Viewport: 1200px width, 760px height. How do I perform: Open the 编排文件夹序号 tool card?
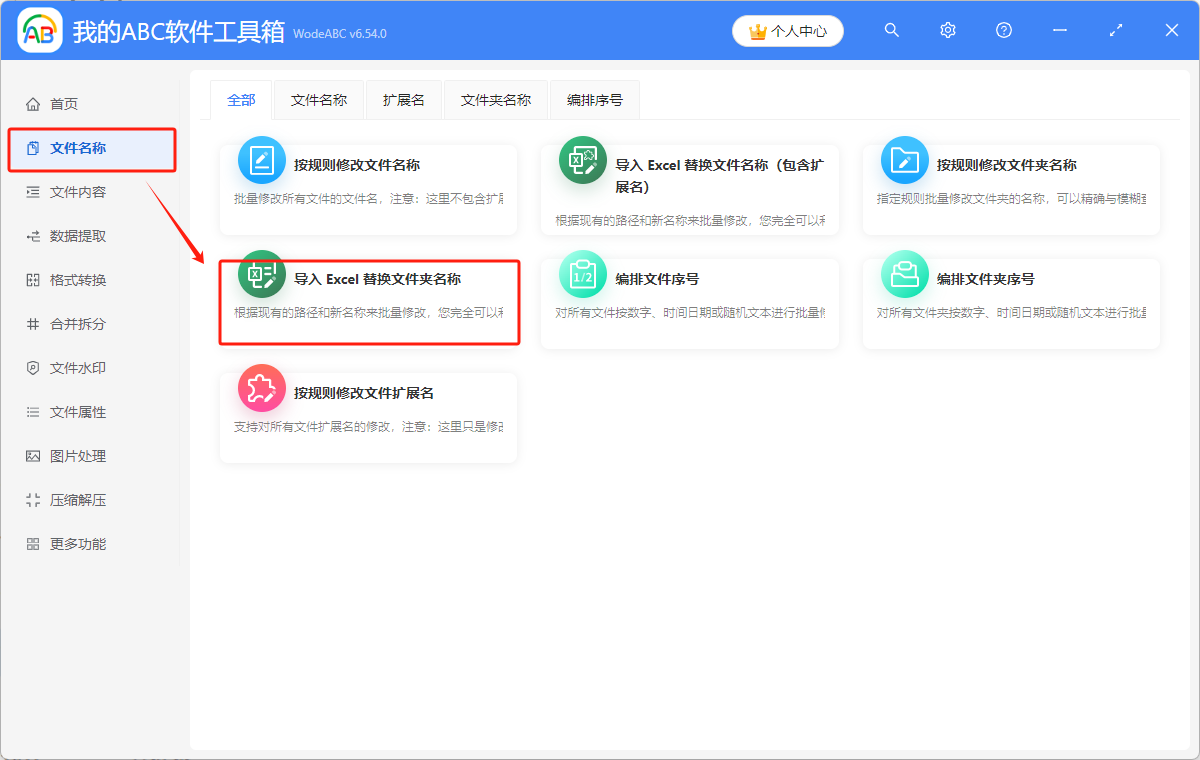click(x=1010, y=300)
